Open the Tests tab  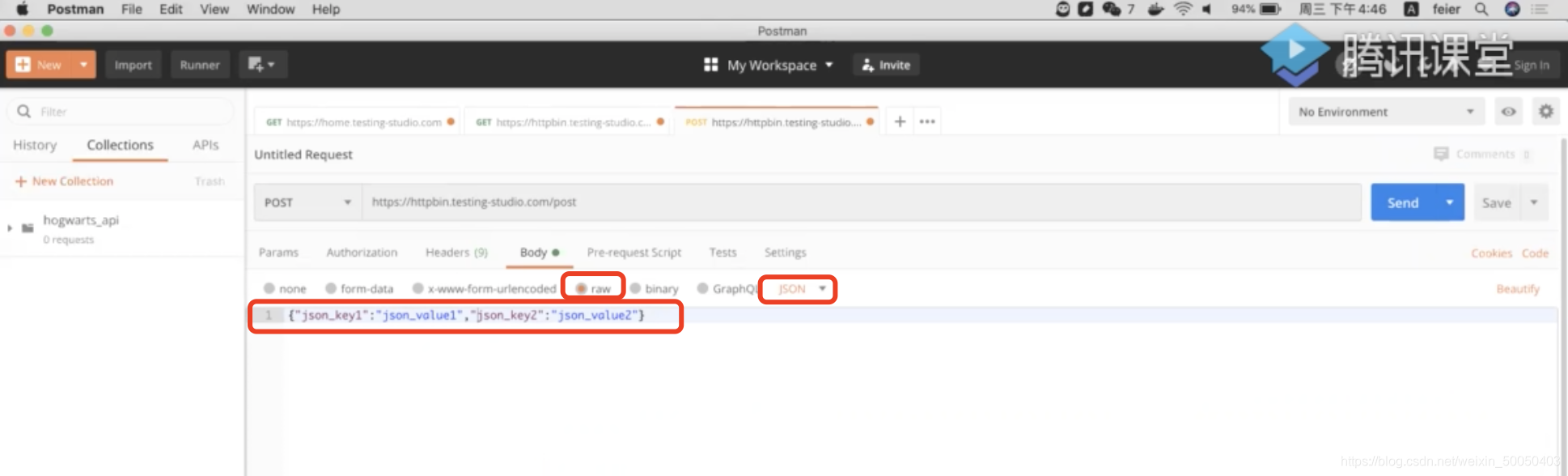point(723,253)
